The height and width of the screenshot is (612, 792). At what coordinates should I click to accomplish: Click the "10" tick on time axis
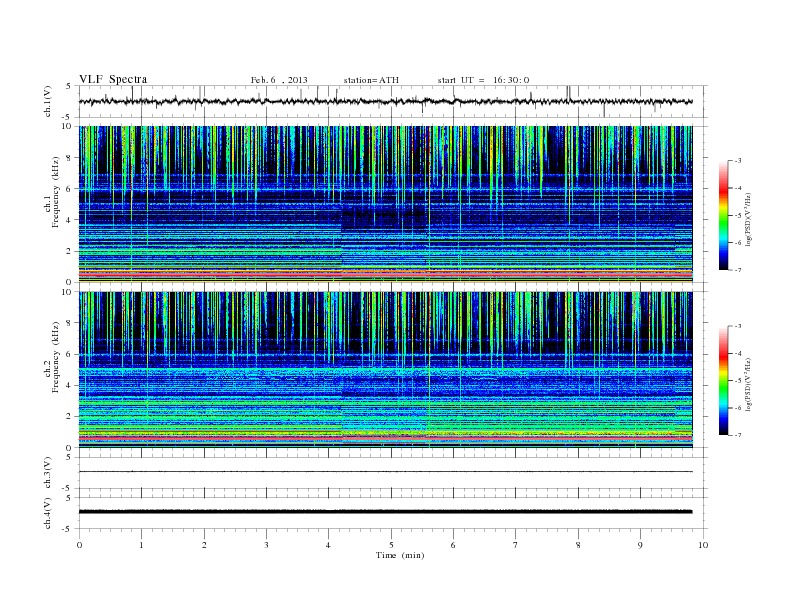[703, 545]
